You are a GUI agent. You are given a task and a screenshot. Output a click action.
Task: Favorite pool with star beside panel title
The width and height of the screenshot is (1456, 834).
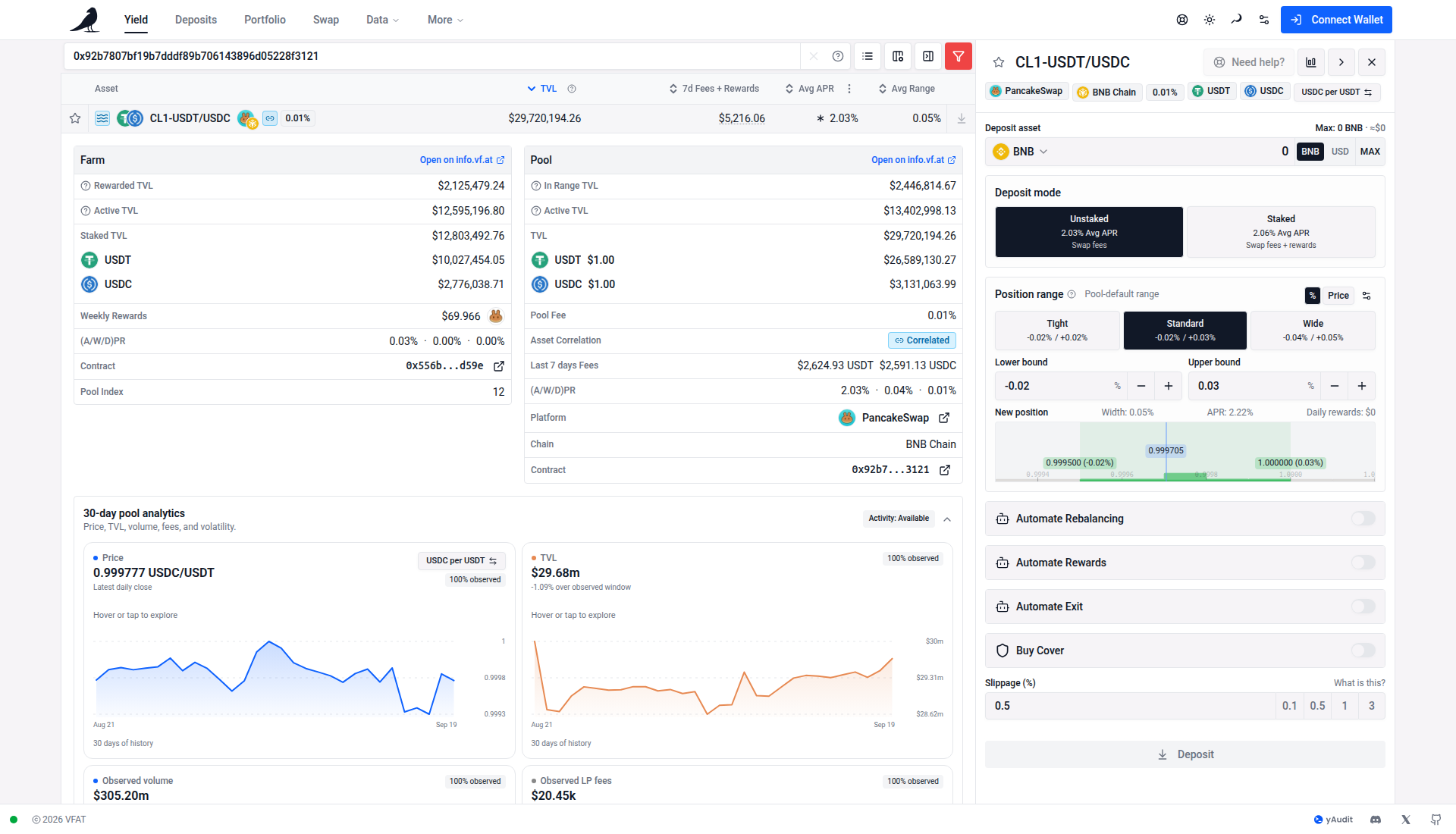[x=999, y=62]
